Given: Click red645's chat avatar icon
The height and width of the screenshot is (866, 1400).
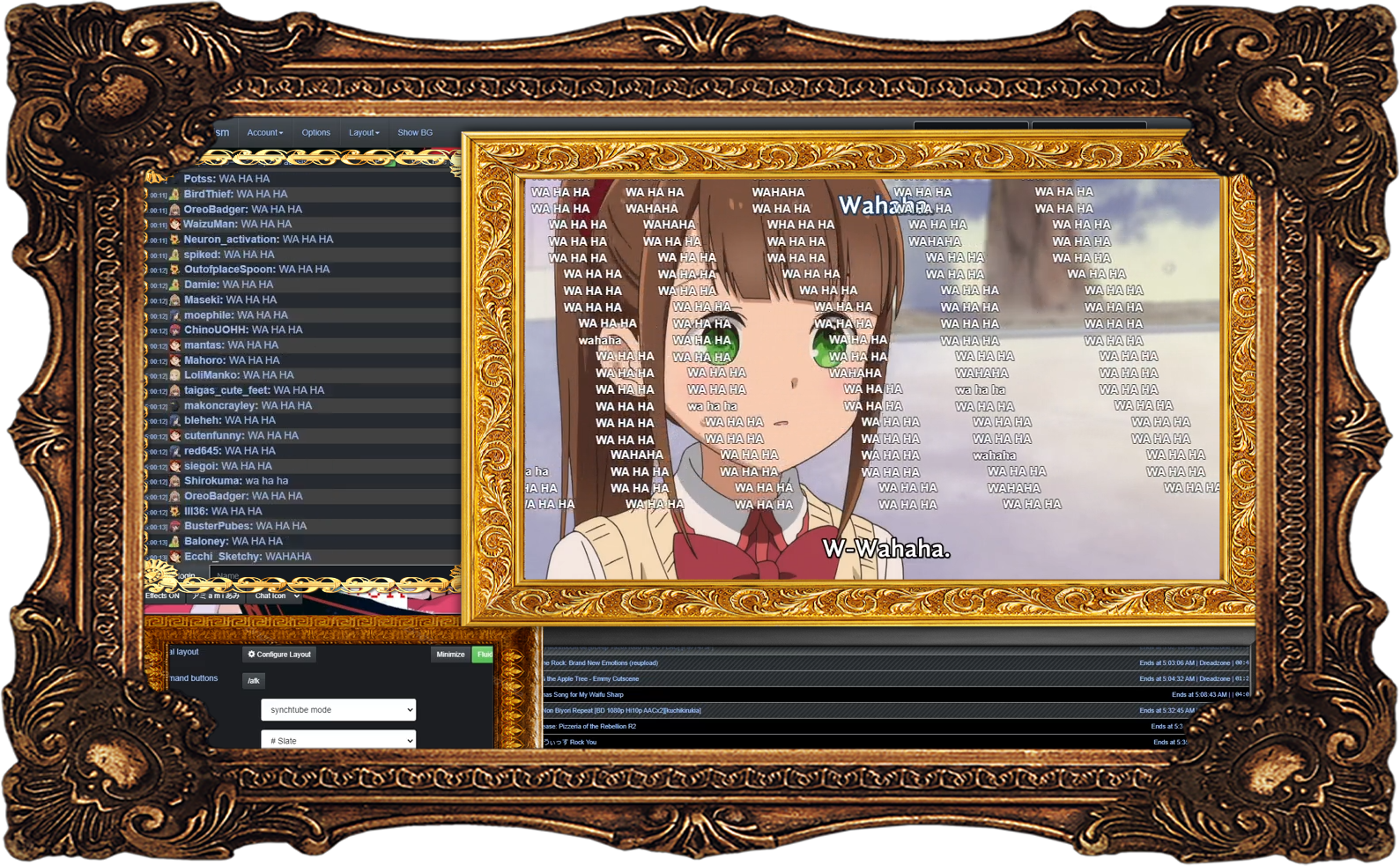Looking at the screenshot, I should point(174,451).
